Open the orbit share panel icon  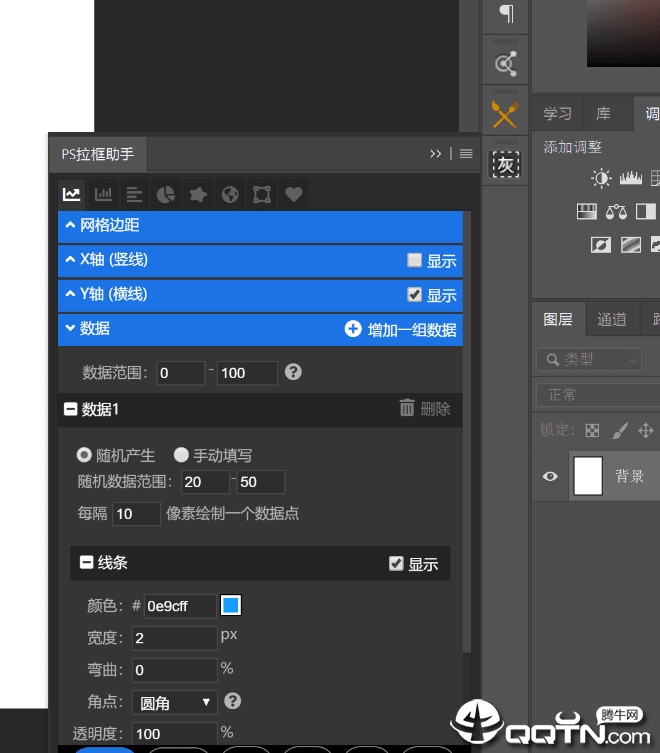pyautogui.click(x=506, y=64)
